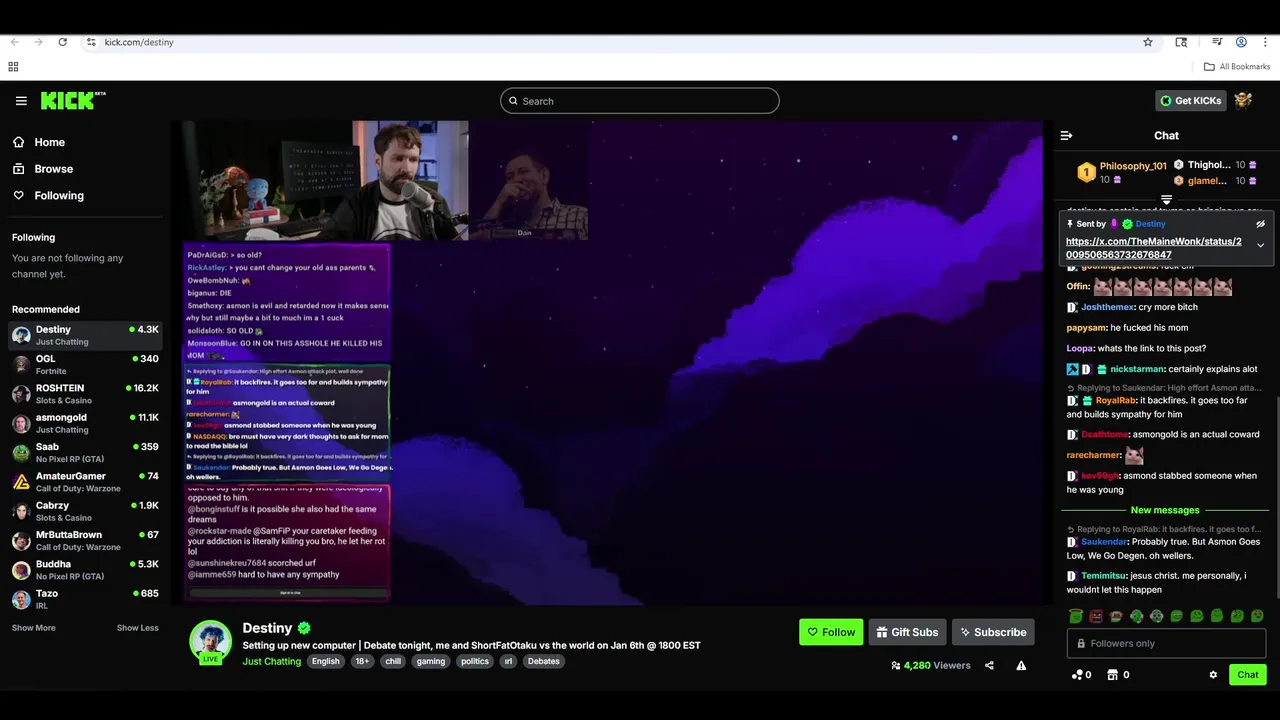Report stream using warning triangle icon

(1021, 665)
